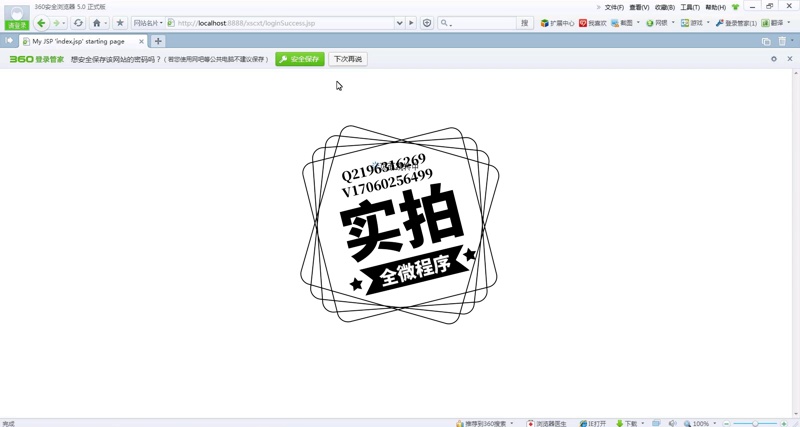800x427 pixels.
Task: Open the 文件(F) menu
Action: click(x=614, y=7)
